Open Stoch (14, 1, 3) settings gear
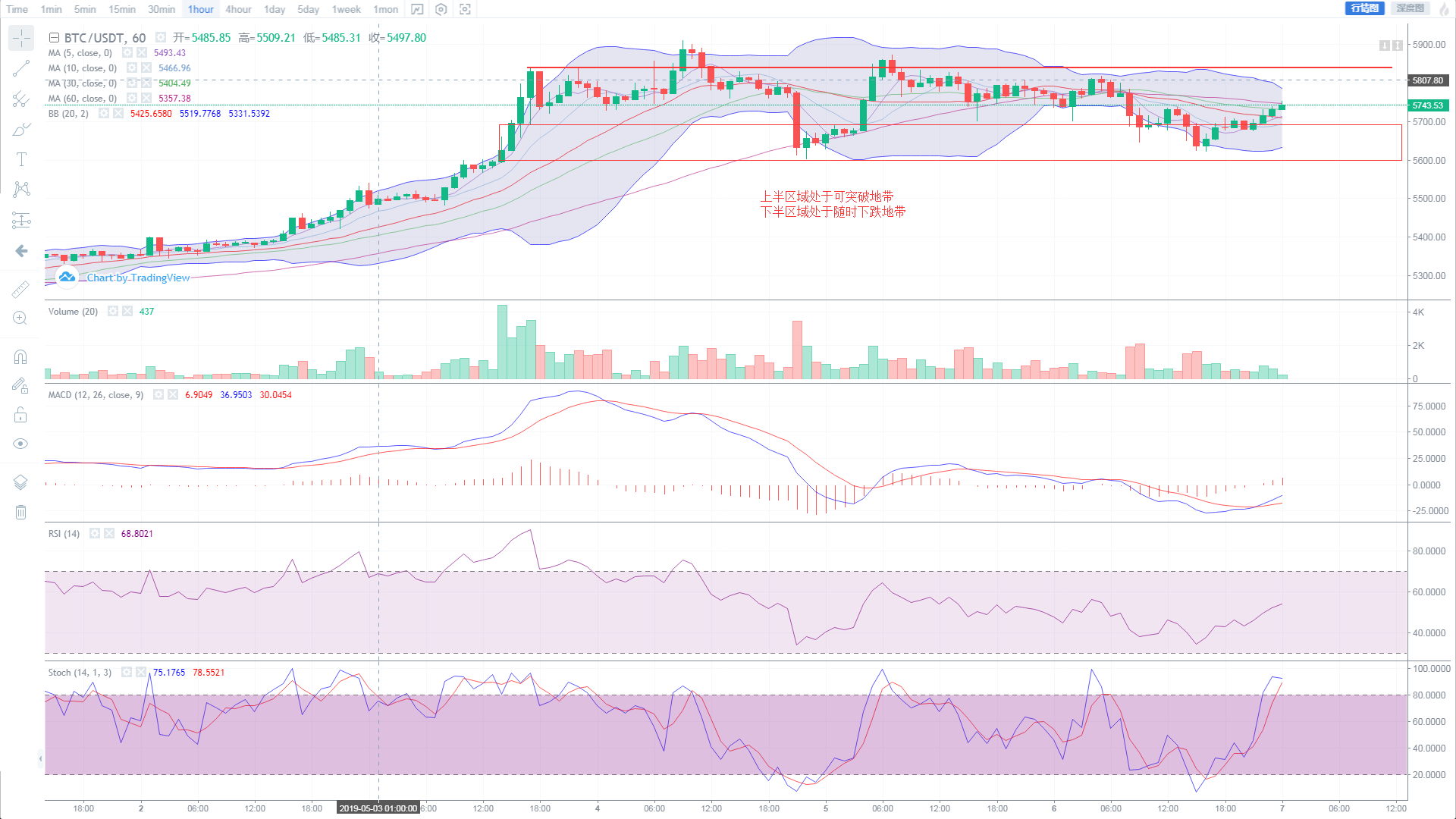This screenshot has width=1456, height=819. coord(127,673)
